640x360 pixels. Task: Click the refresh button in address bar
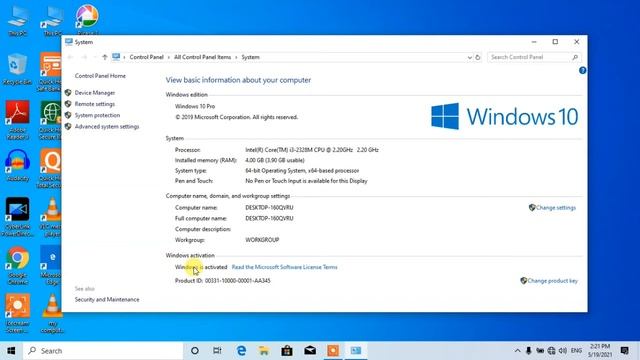(478, 57)
